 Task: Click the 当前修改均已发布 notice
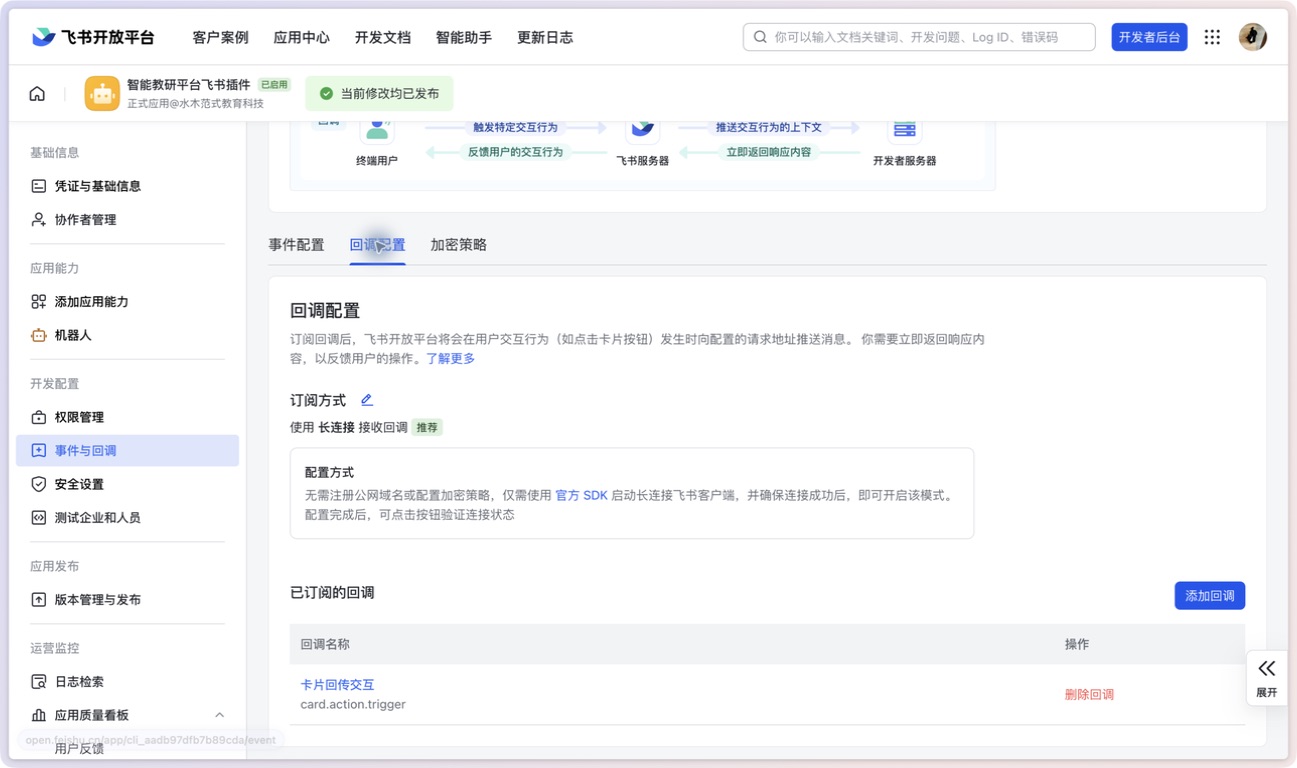379,93
